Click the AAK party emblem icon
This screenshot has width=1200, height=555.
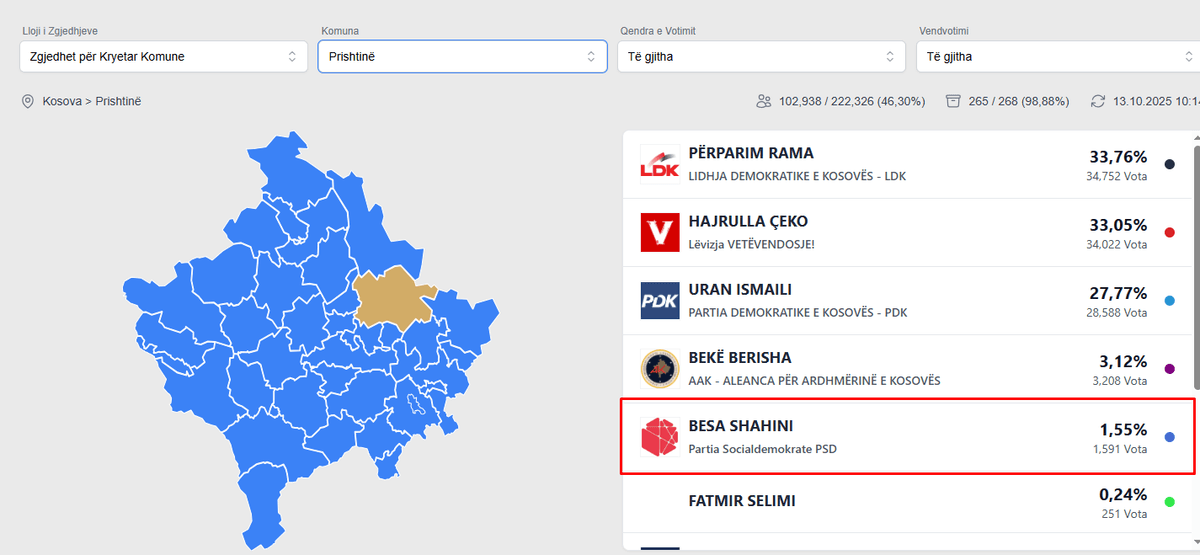[660, 368]
